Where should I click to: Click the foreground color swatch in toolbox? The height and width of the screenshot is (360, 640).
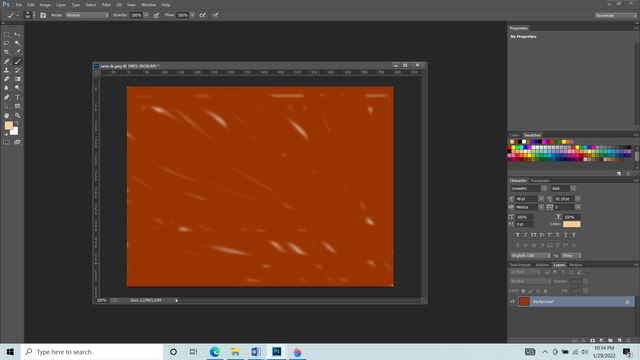pyautogui.click(x=9, y=125)
